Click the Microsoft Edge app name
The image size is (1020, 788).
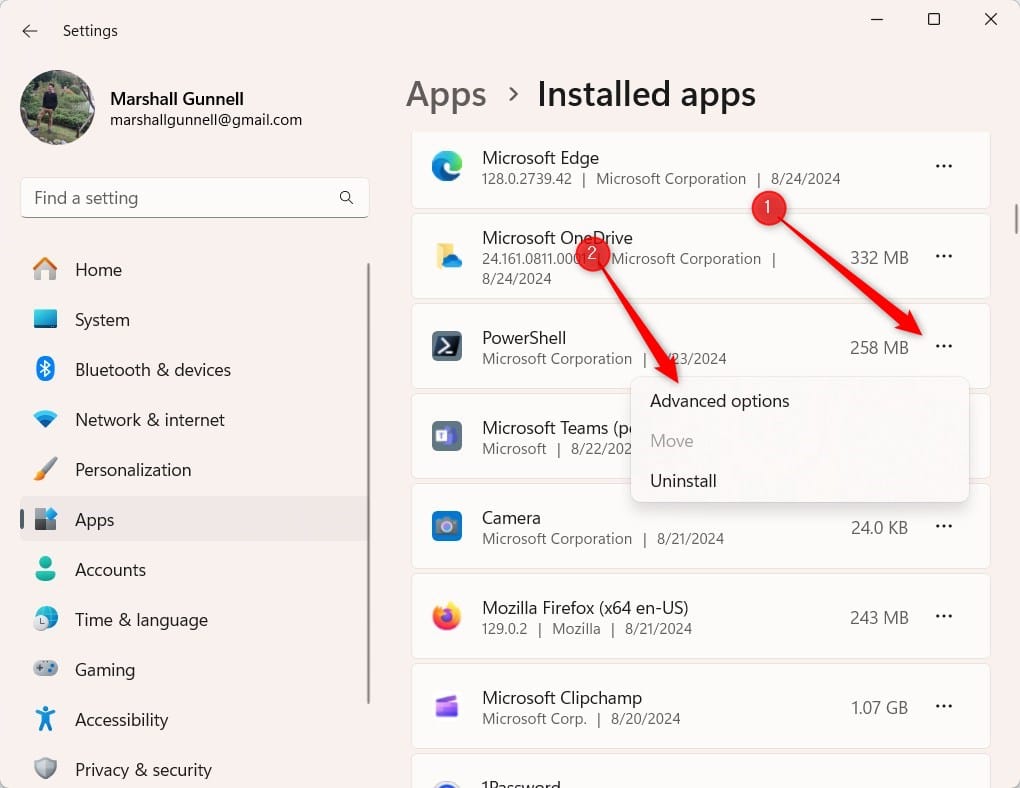point(540,158)
